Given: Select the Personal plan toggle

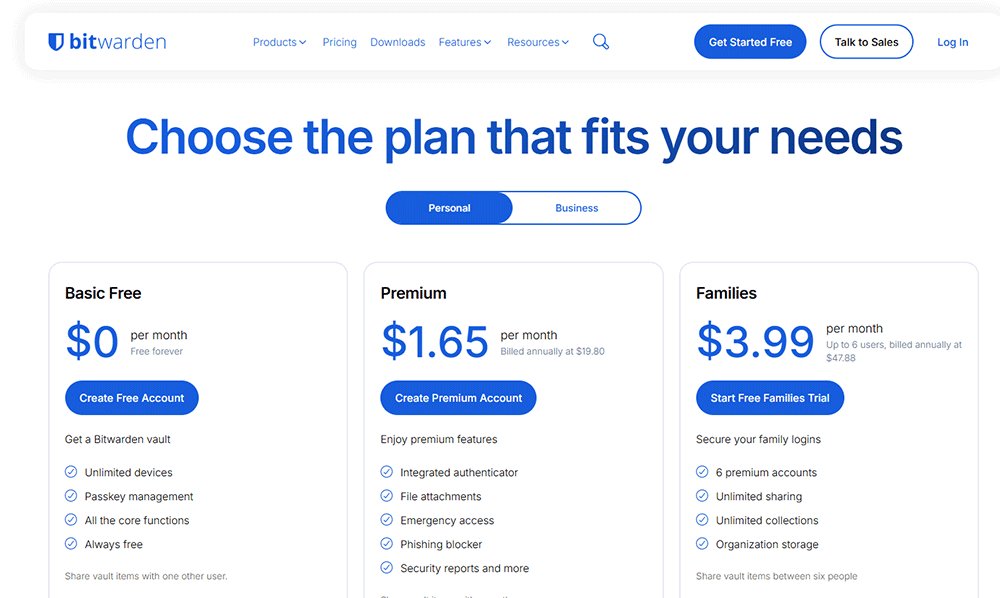Looking at the screenshot, I should point(449,208).
